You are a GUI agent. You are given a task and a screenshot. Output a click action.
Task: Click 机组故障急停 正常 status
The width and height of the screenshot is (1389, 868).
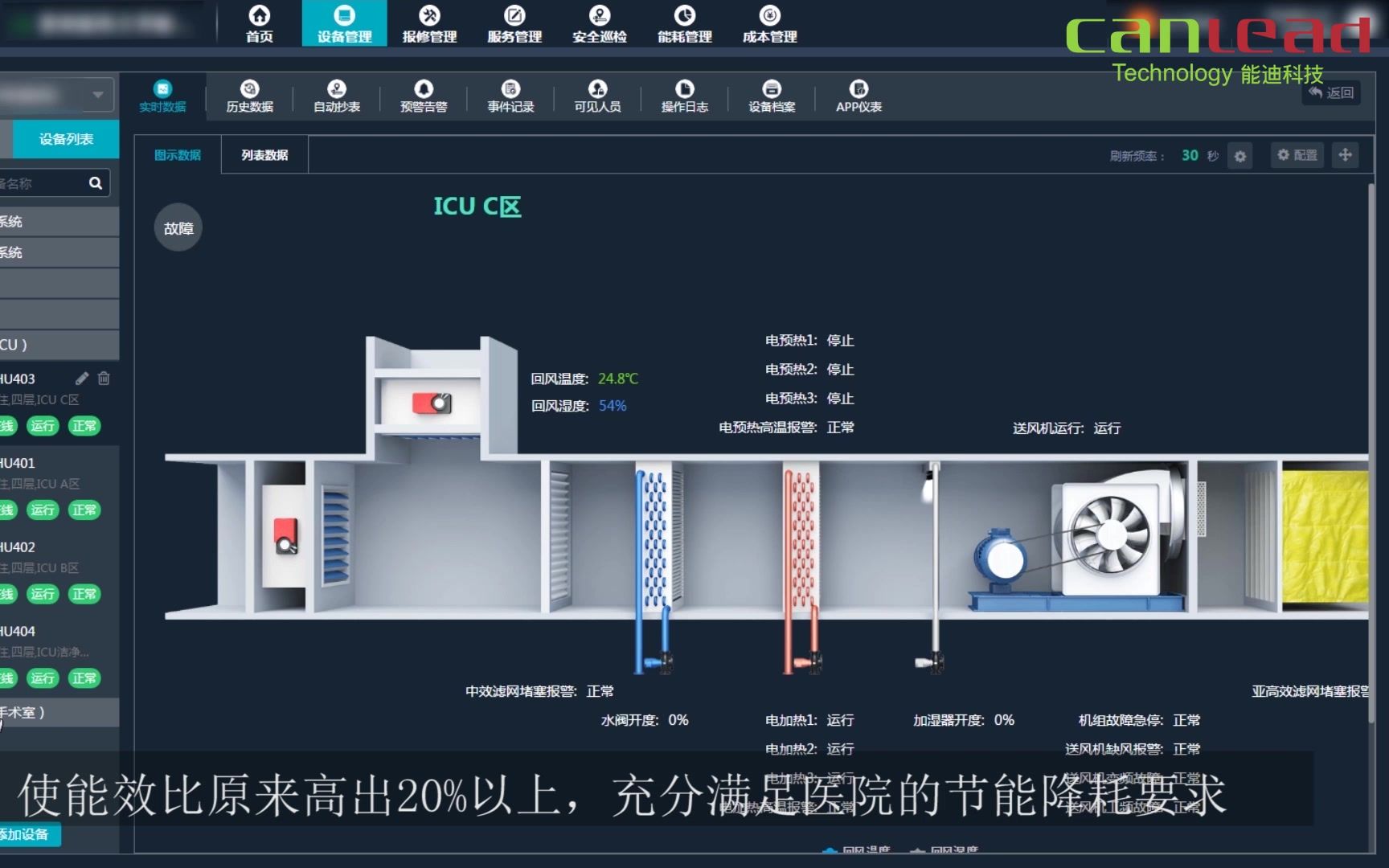click(1139, 720)
